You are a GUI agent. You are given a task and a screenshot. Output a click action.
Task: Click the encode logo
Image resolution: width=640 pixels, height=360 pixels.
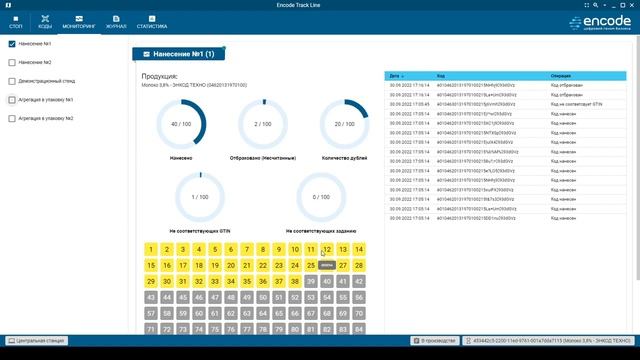600,22
